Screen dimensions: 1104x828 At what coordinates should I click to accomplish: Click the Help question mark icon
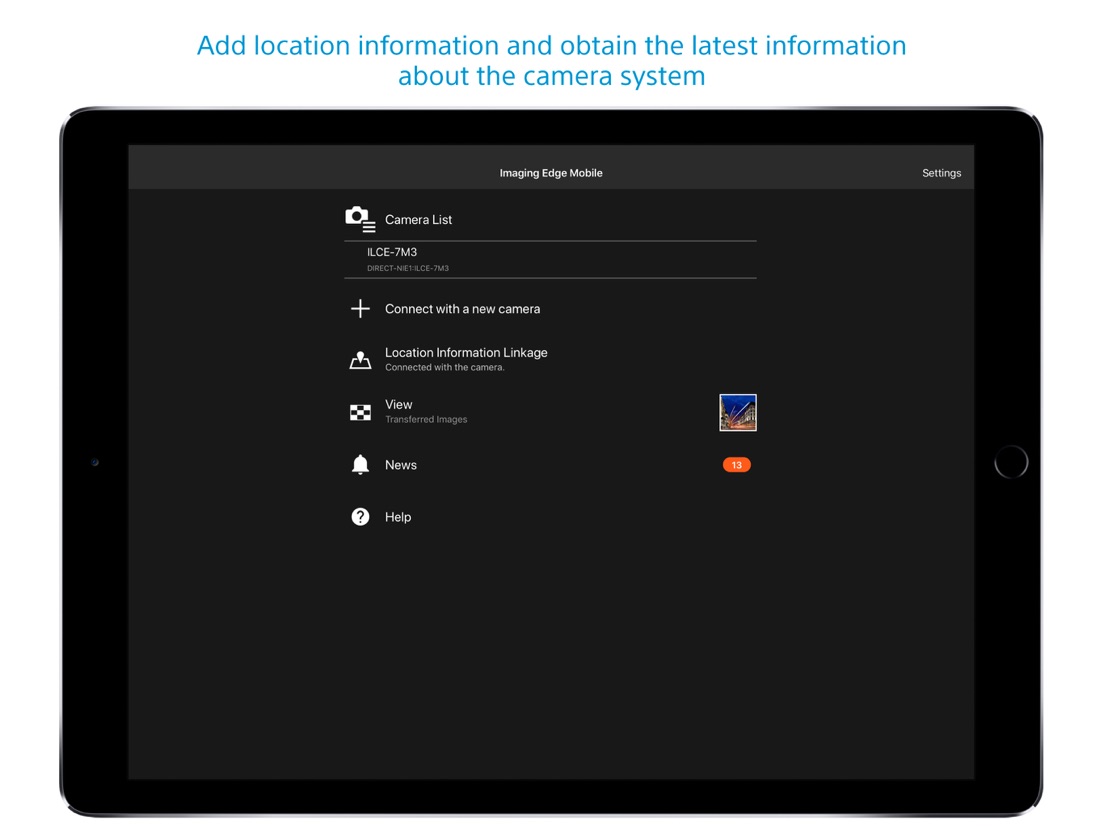coord(360,517)
